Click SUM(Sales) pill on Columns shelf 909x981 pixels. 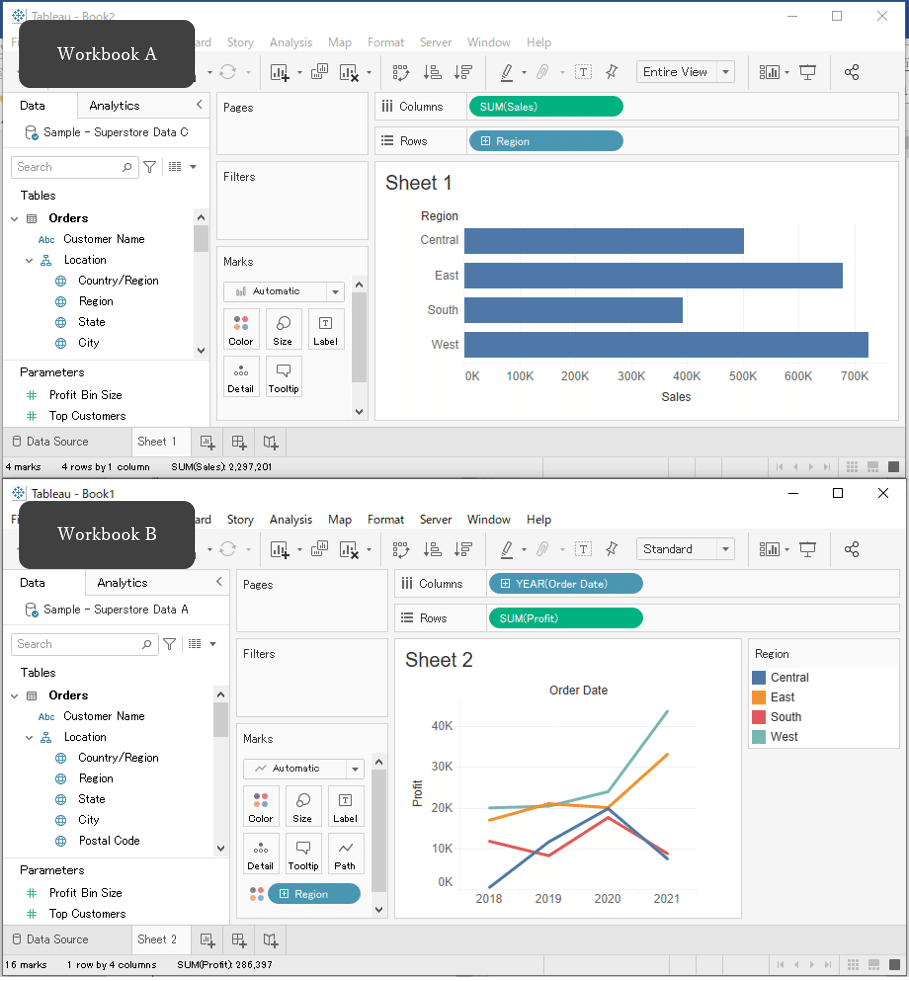point(546,107)
